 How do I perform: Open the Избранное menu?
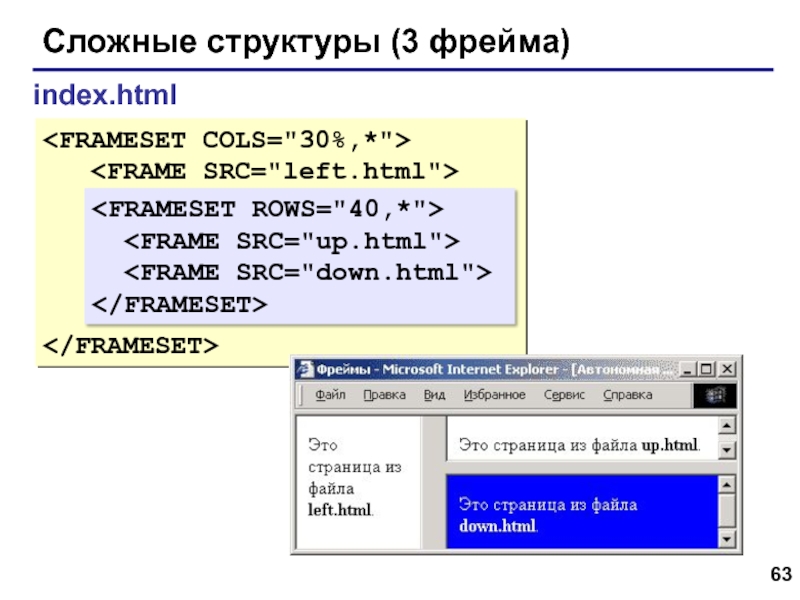point(495,395)
